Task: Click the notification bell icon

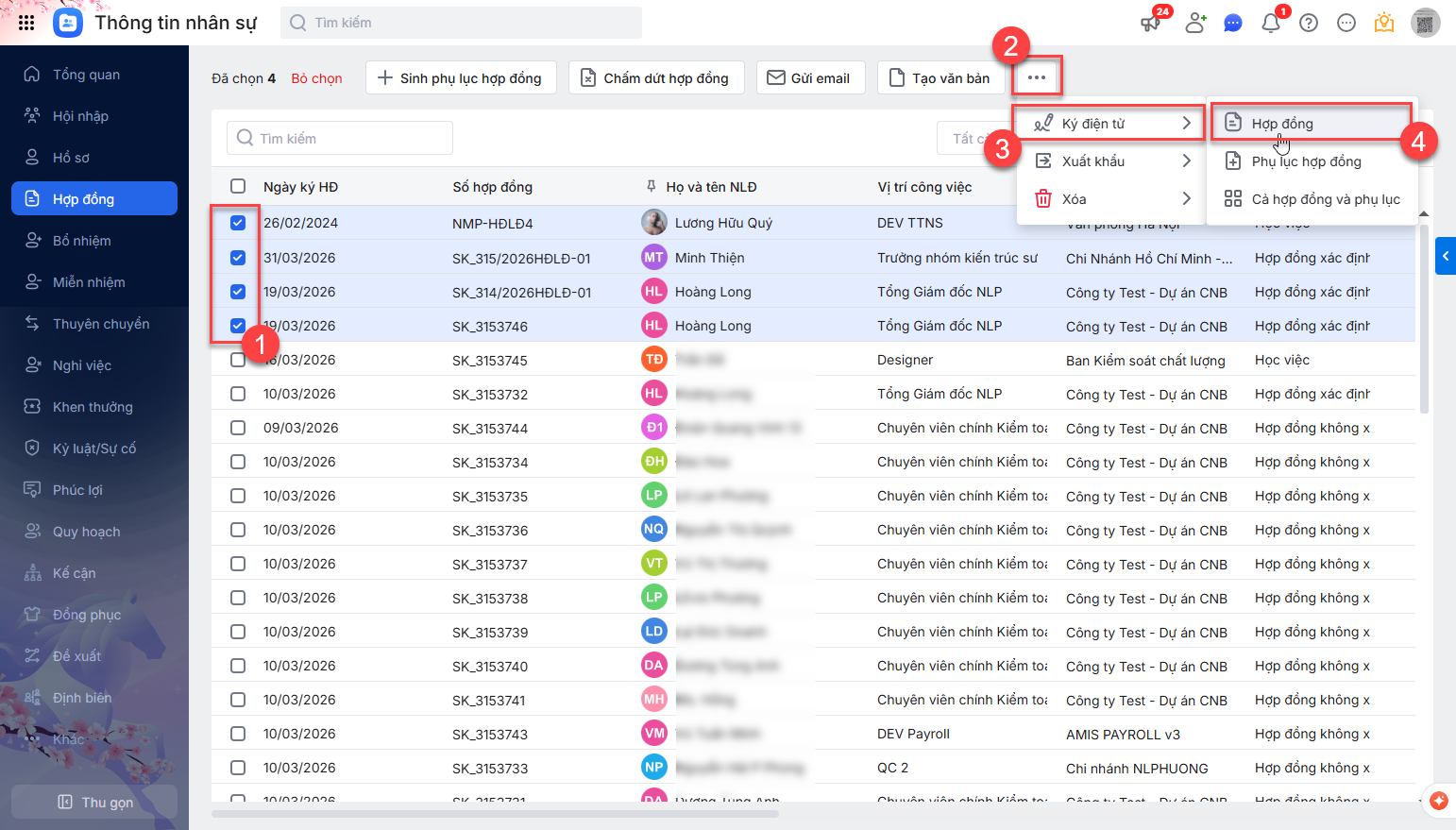Action: pyautogui.click(x=1271, y=23)
